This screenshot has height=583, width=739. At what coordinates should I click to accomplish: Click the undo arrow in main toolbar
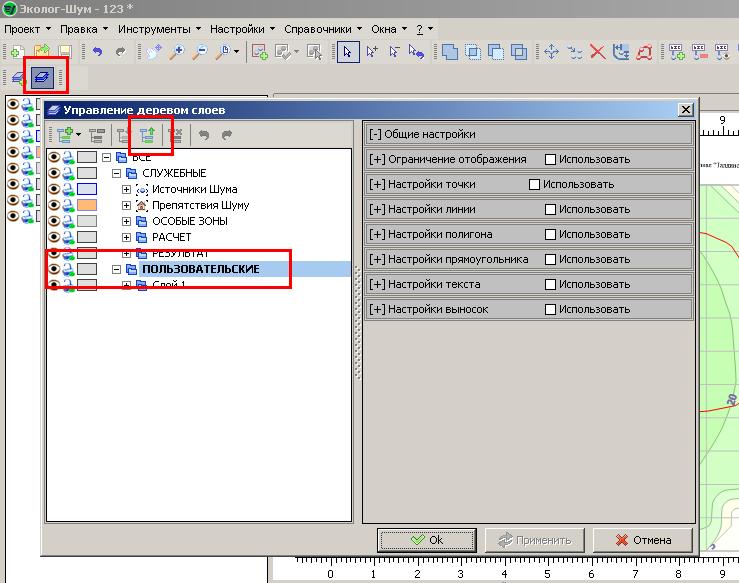point(97,51)
